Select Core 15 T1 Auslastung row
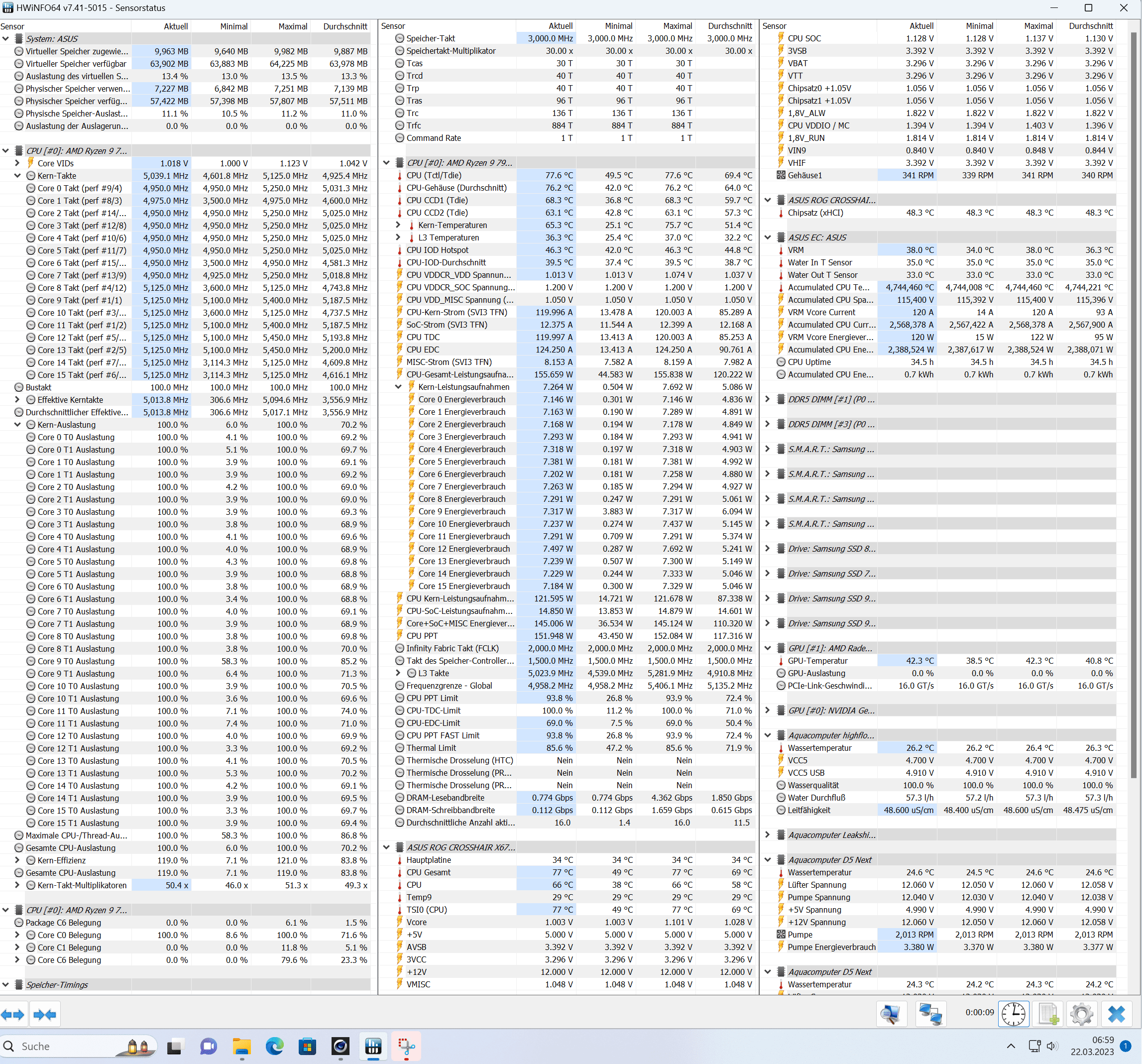Screen dimensions: 1147x1064 (x=184, y=824)
